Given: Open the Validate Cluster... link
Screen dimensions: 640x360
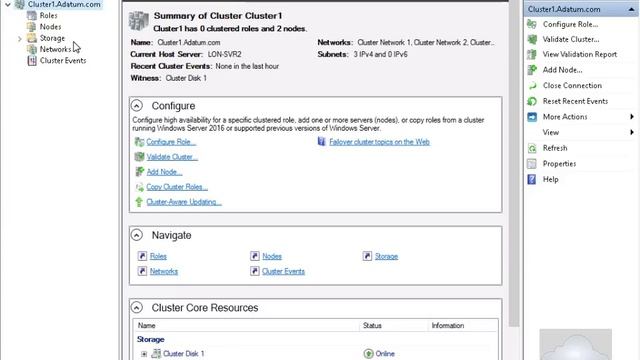Looking at the screenshot, I should pyautogui.click(x=172, y=157).
